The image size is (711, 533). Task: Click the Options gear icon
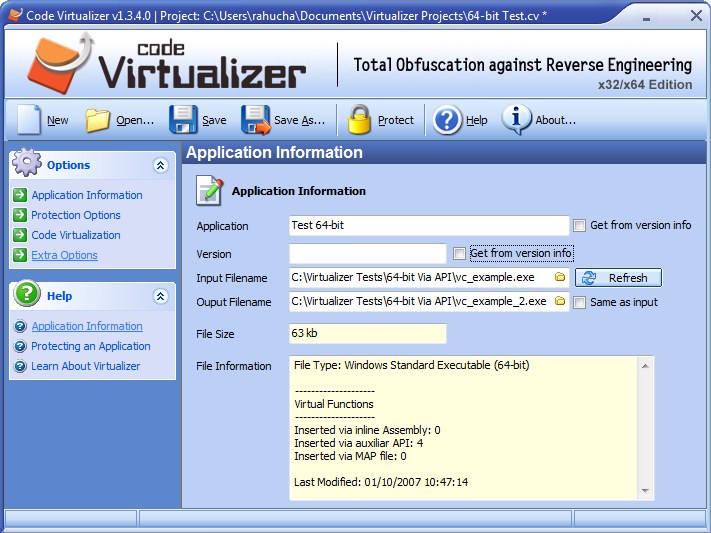coord(27,162)
